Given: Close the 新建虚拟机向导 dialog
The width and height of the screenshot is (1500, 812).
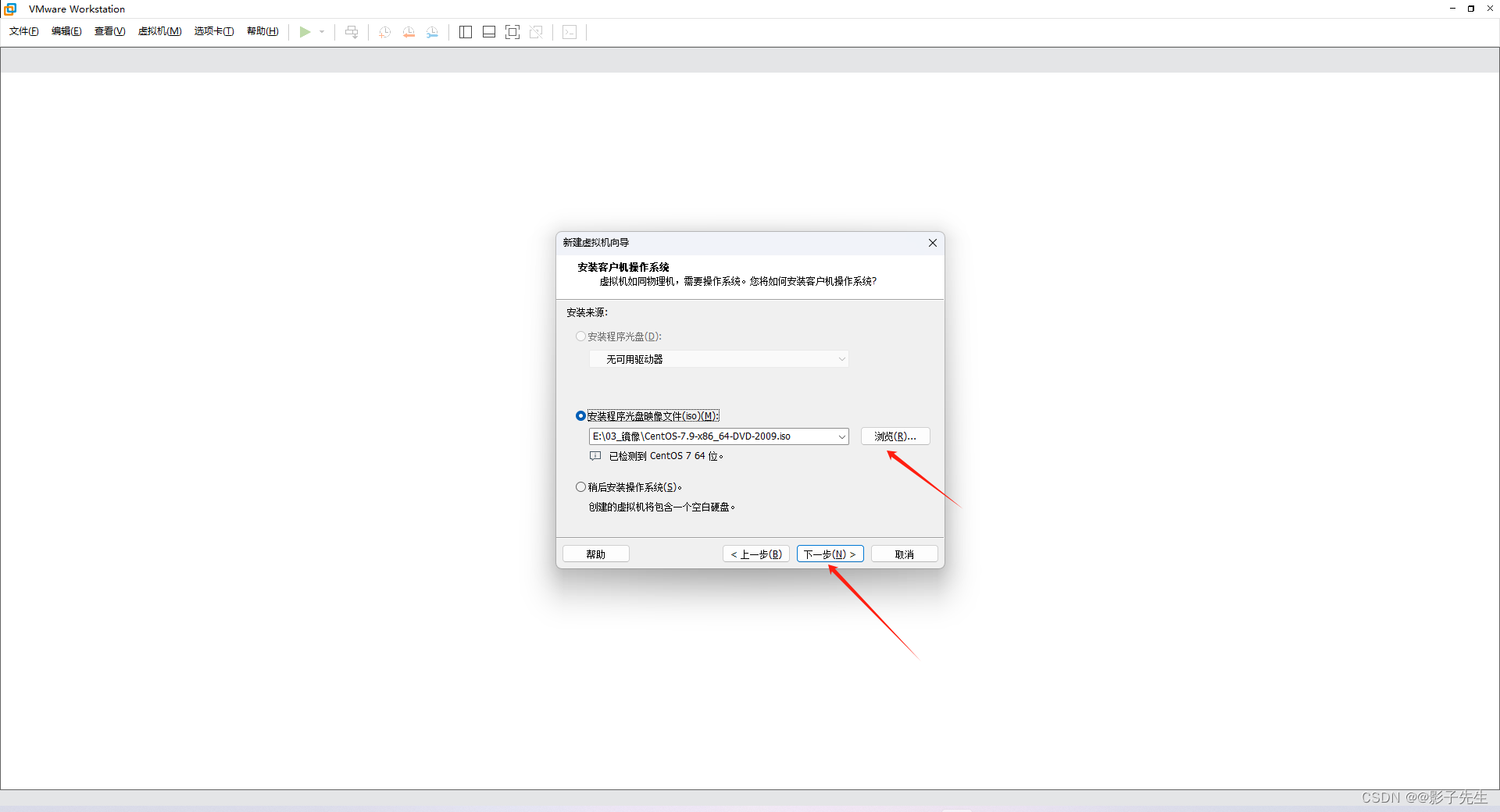Looking at the screenshot, I should coord(932,243).
